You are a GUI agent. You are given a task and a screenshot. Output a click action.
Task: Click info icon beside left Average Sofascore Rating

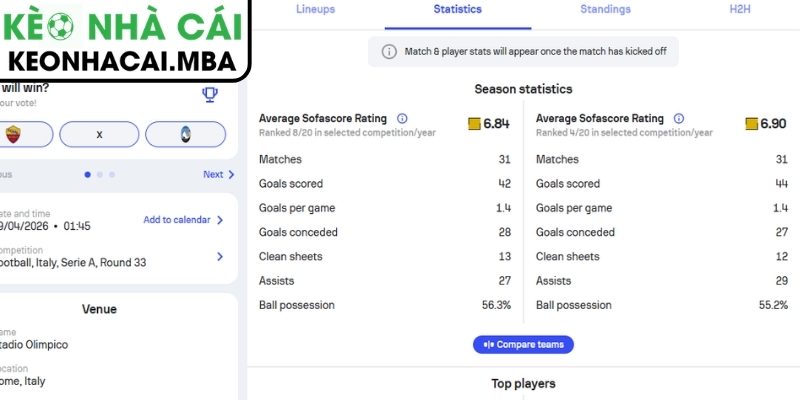[402, 119]
